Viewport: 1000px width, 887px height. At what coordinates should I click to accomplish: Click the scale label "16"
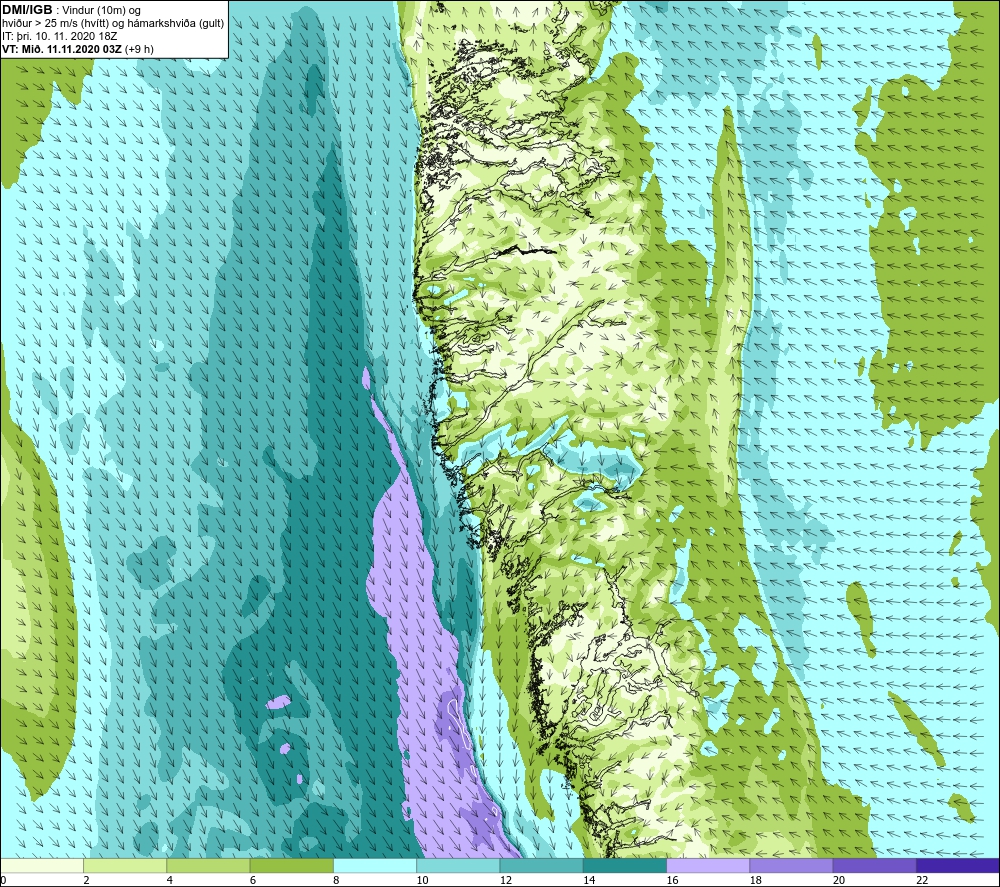(672, 880)
